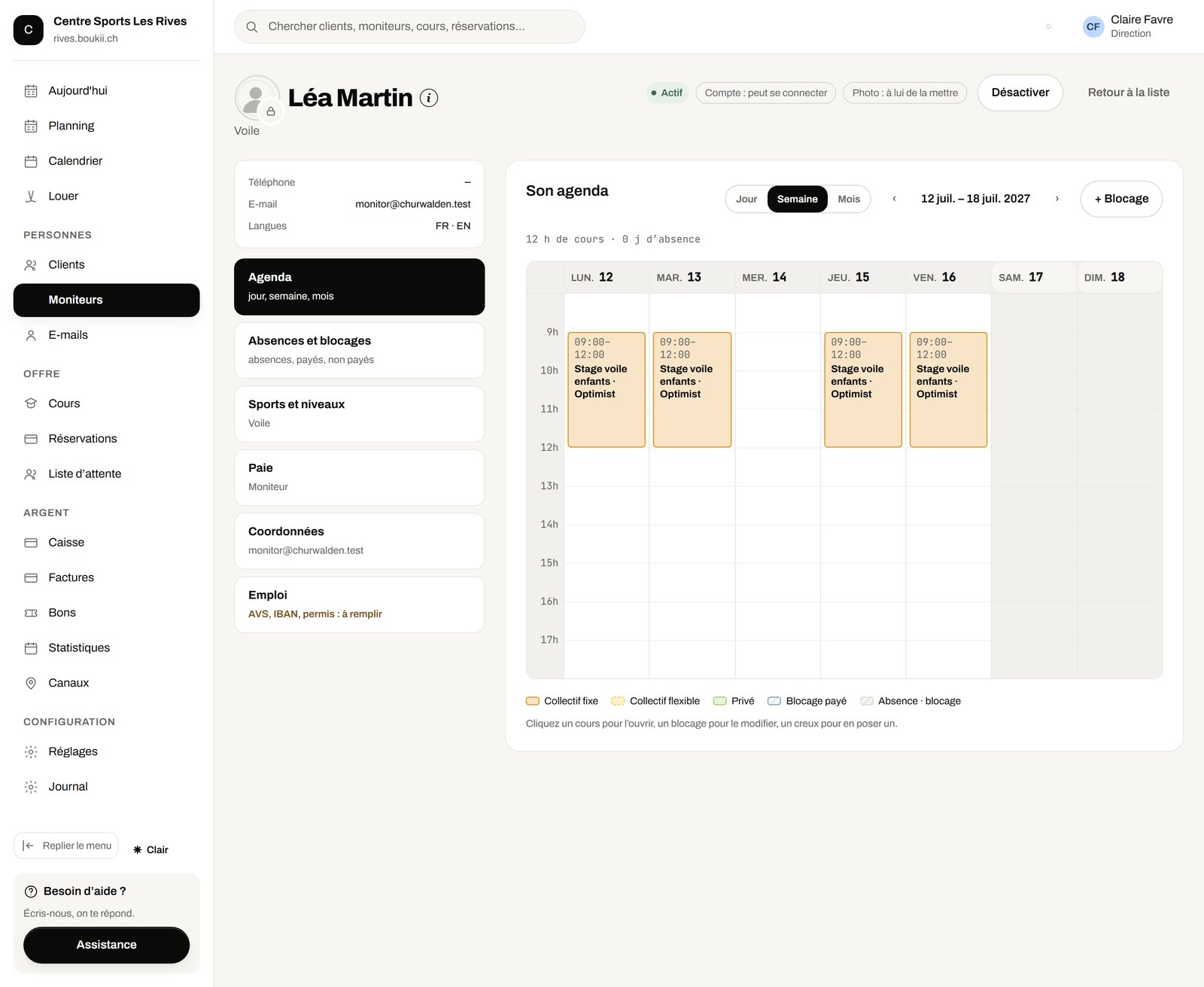
Task: Select the Semaine view
Action: [x=797, y=199]
